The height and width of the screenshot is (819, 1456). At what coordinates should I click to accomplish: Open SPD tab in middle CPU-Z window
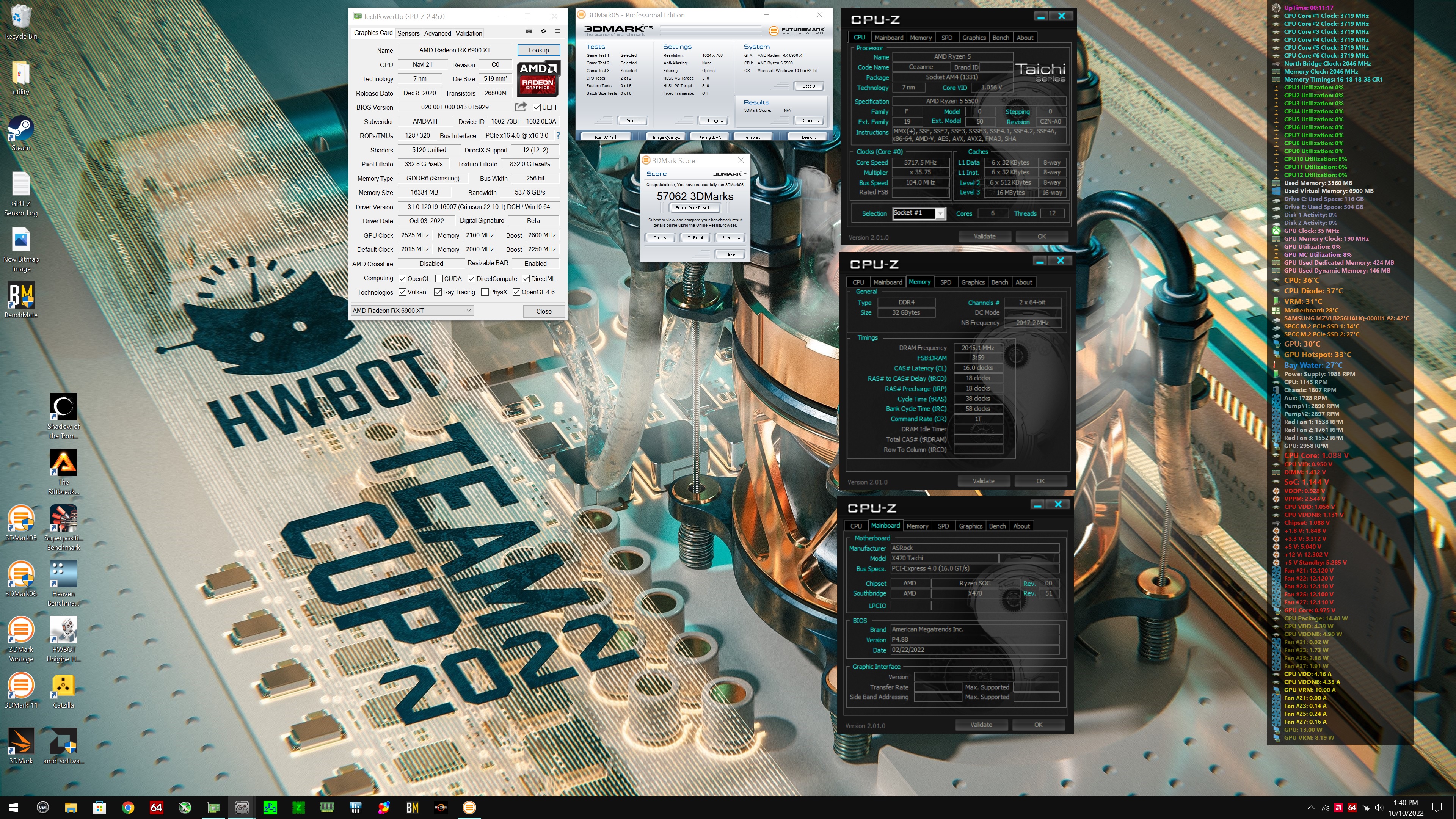pos(946,282)
